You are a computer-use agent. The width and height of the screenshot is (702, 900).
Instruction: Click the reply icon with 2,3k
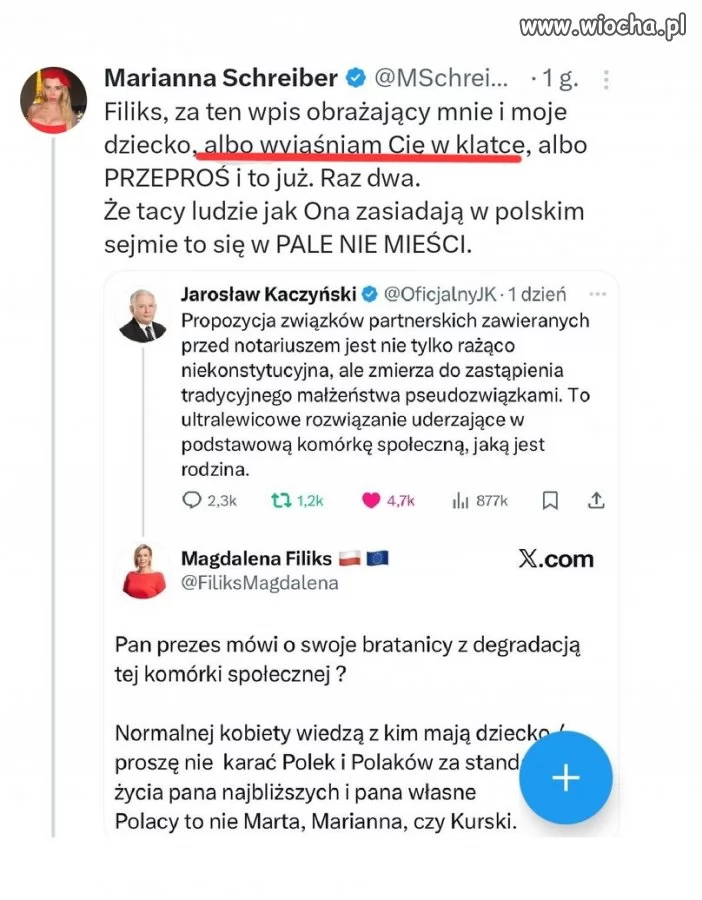coord(193,500)
